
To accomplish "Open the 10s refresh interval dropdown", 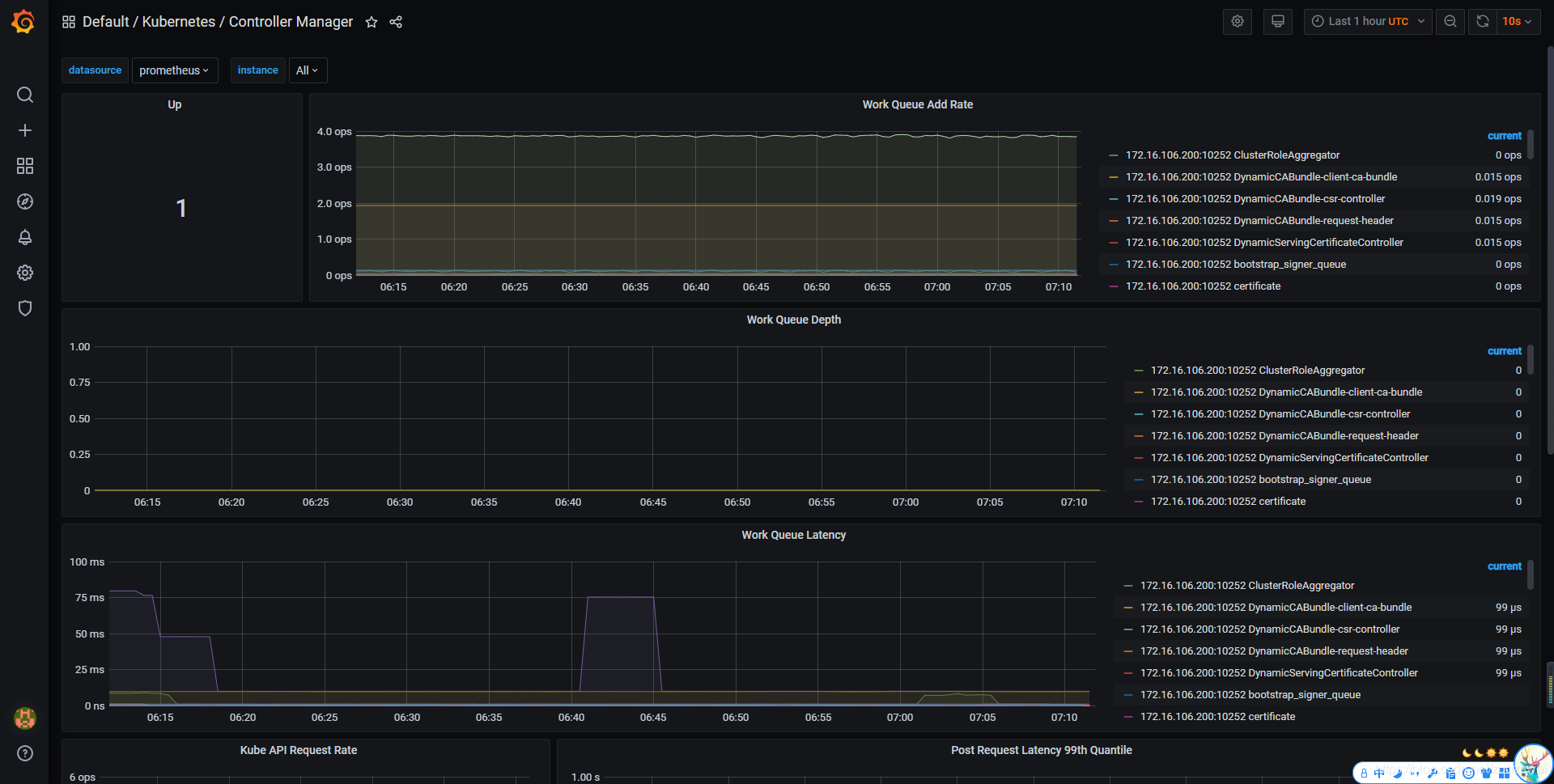I will [x=1518, y=22].
